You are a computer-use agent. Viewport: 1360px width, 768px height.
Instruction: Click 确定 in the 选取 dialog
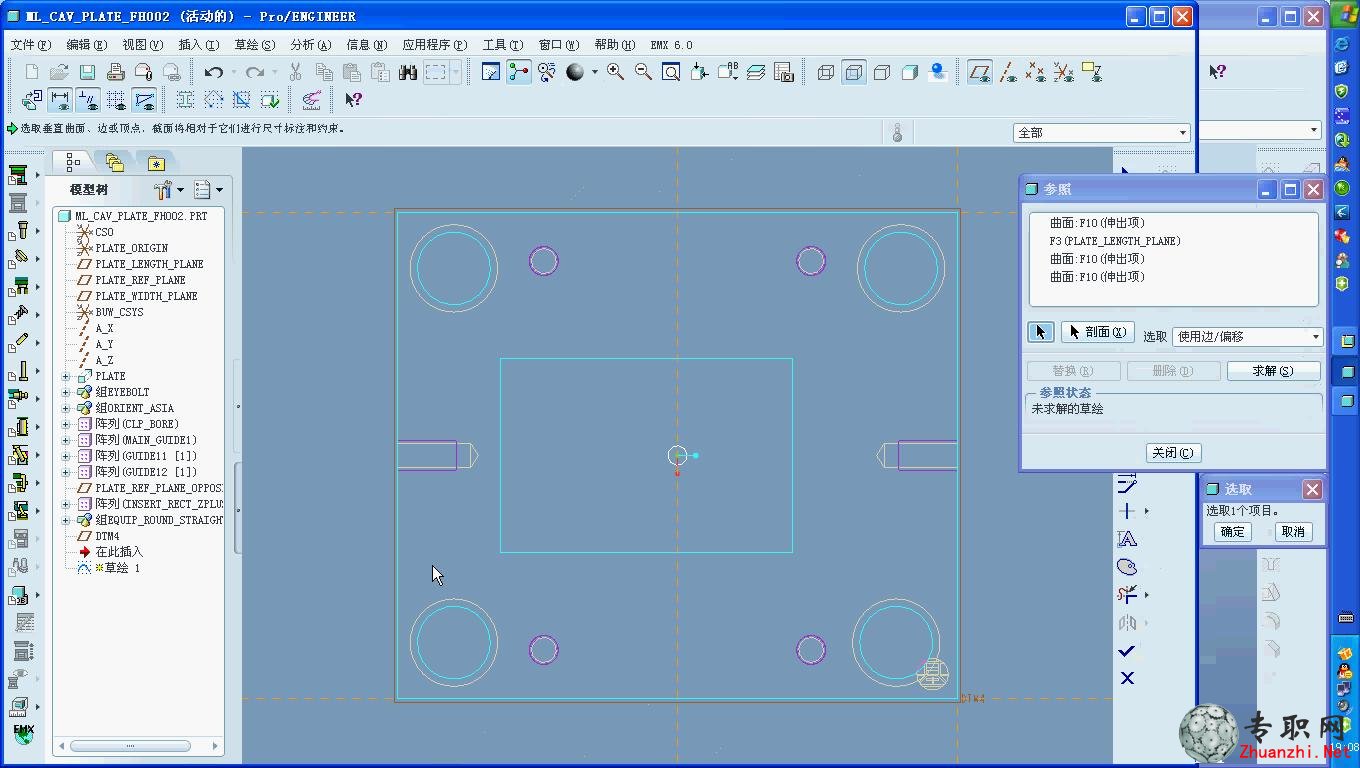[1233, 532]
